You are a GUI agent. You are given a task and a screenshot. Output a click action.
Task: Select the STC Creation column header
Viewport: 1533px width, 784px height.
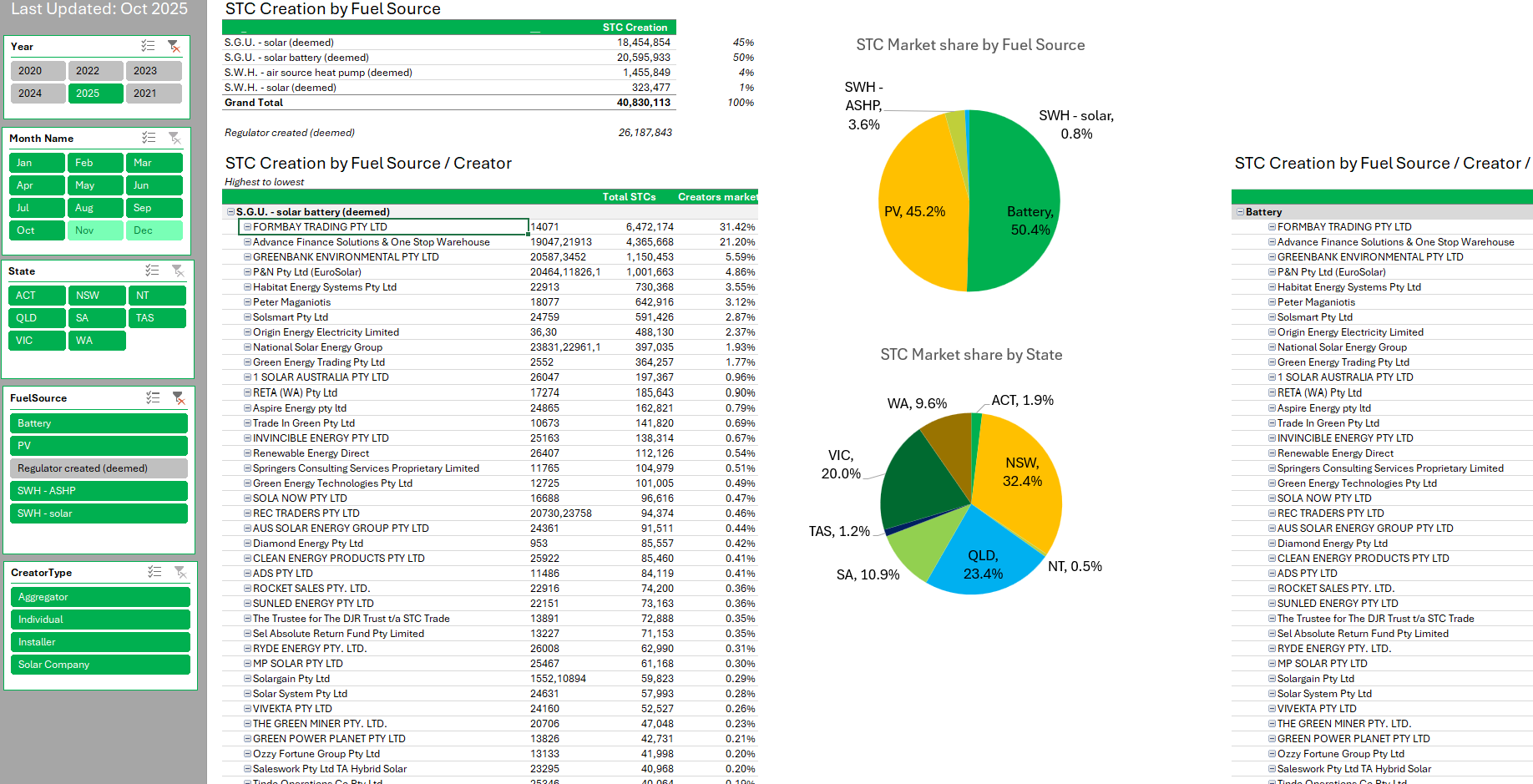pos(635,28)
